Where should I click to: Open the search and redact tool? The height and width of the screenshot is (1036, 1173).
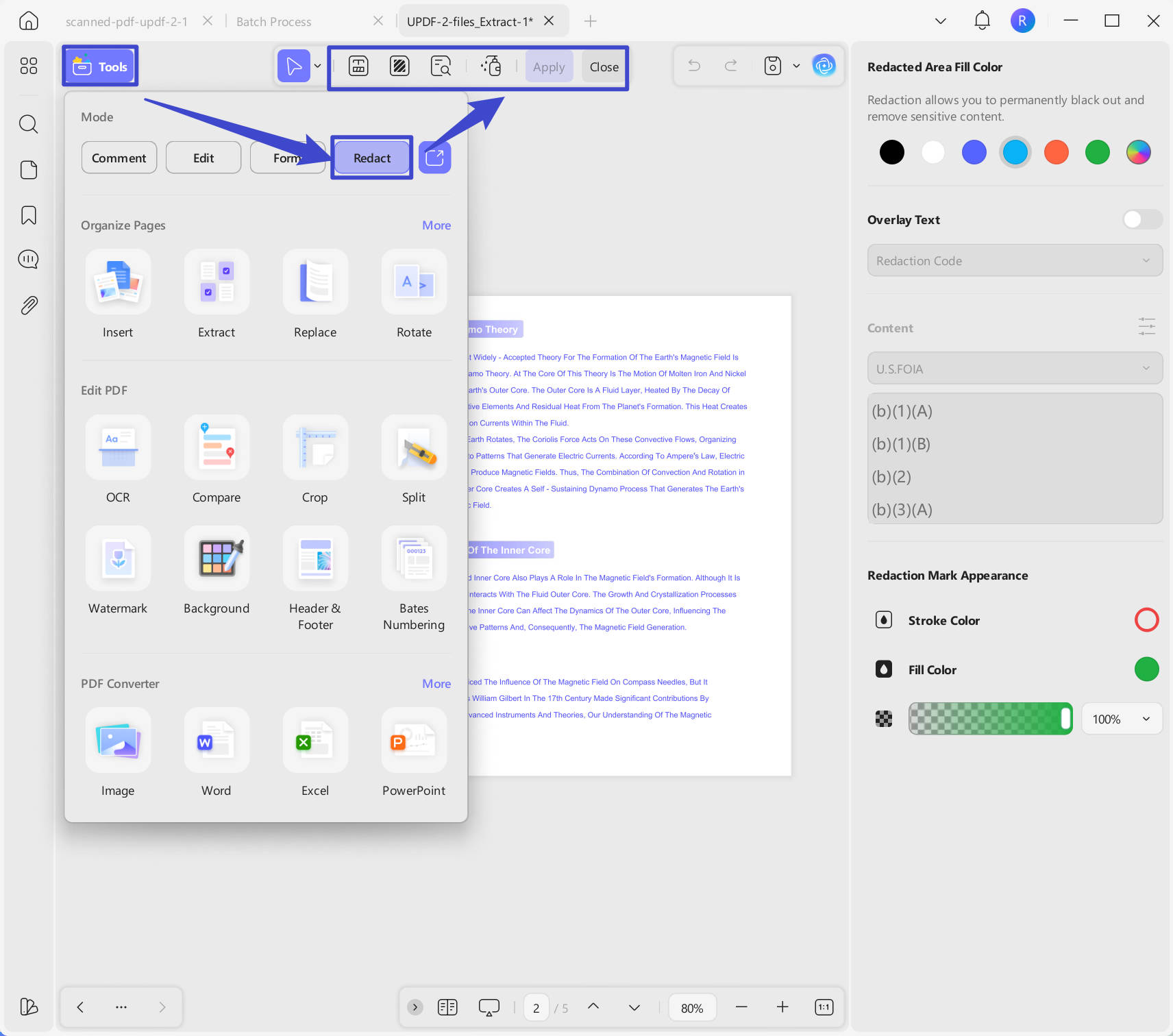(441, 66)
